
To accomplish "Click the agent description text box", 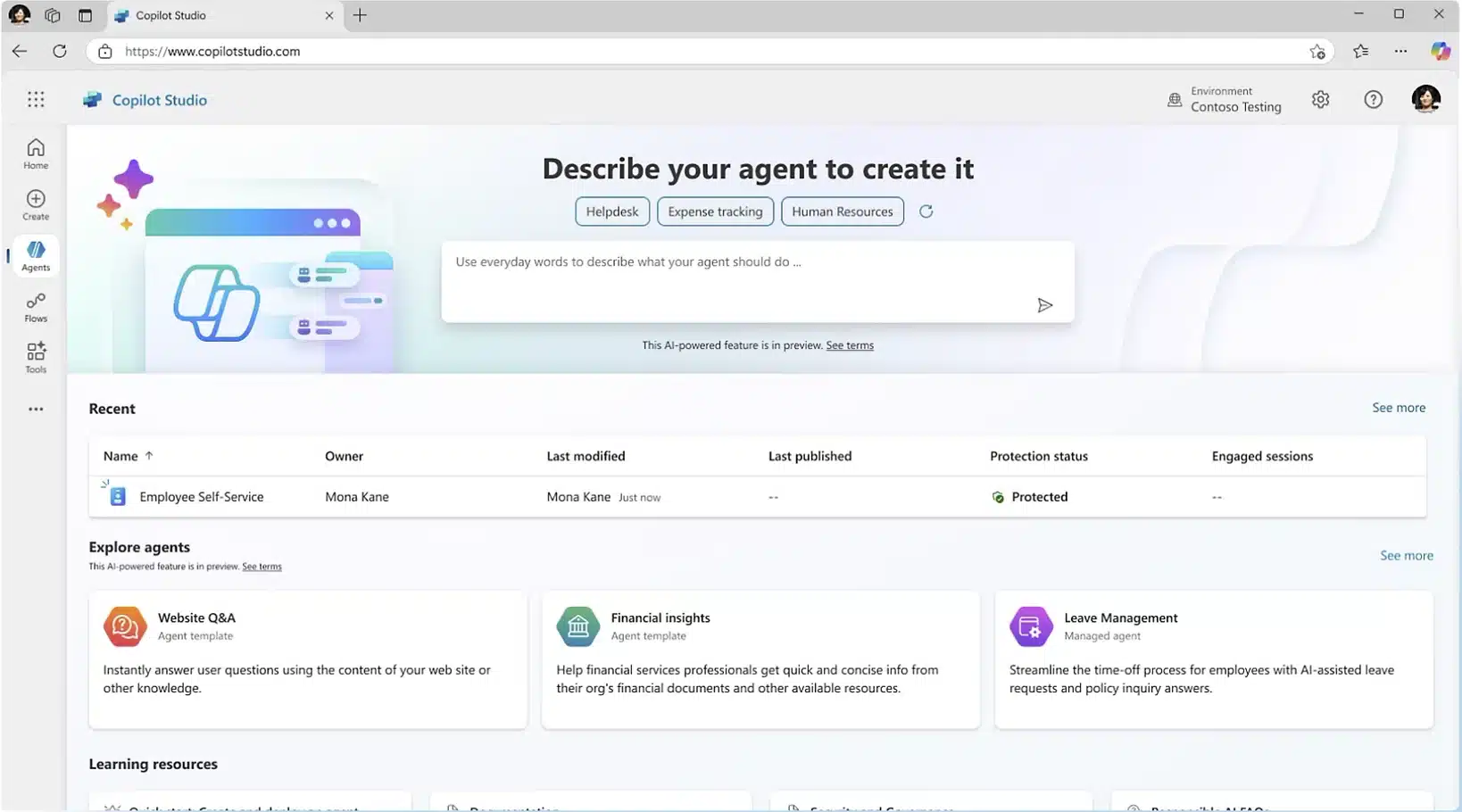I will point(757,281).
